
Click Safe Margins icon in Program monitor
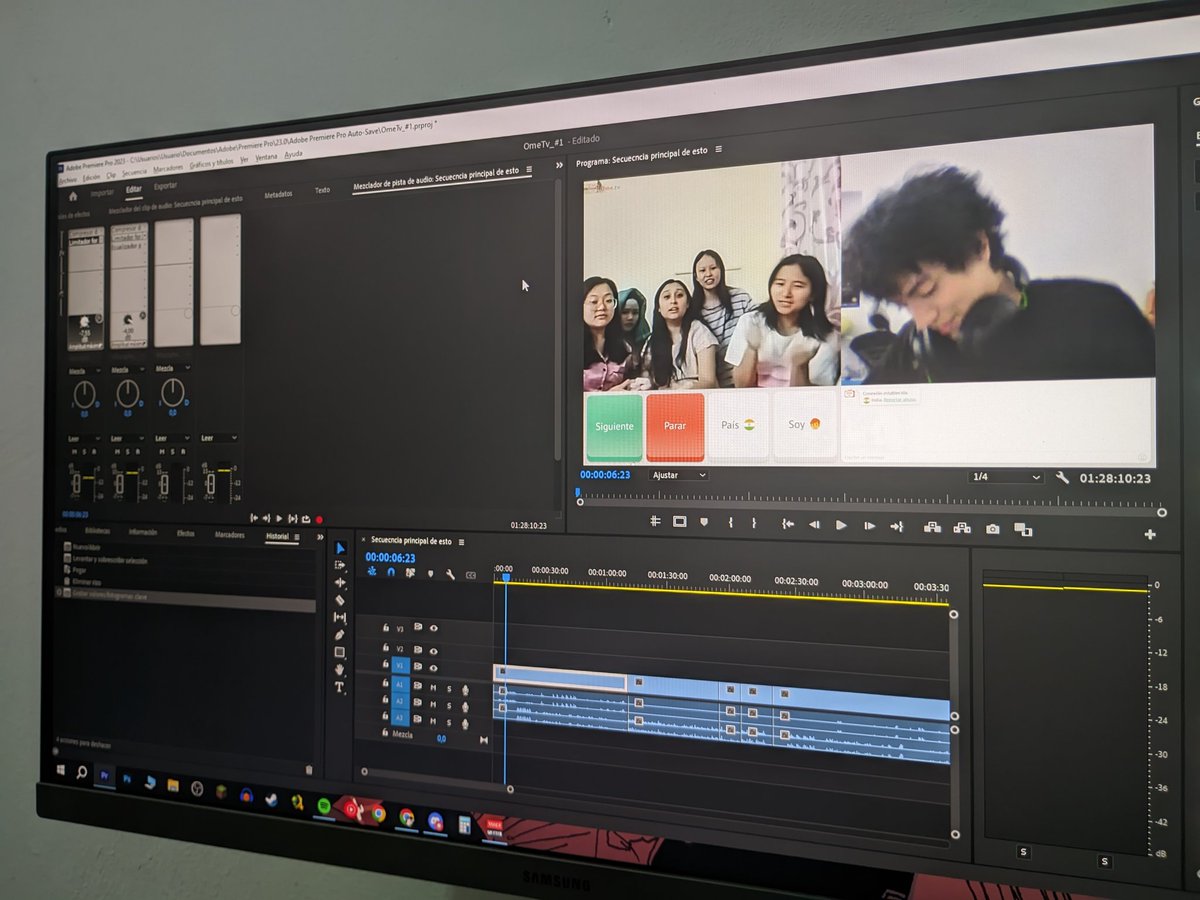680,521
